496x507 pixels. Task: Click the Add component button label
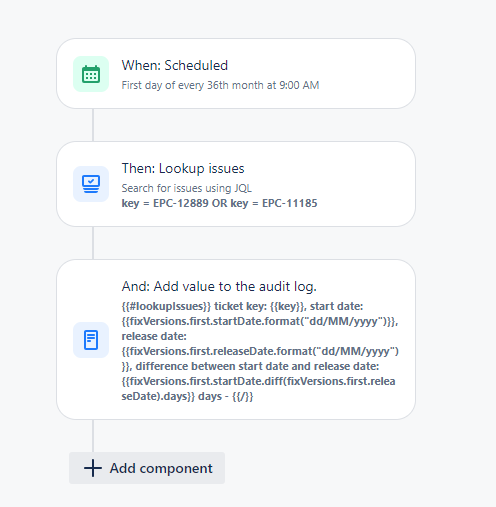(161, 468)
